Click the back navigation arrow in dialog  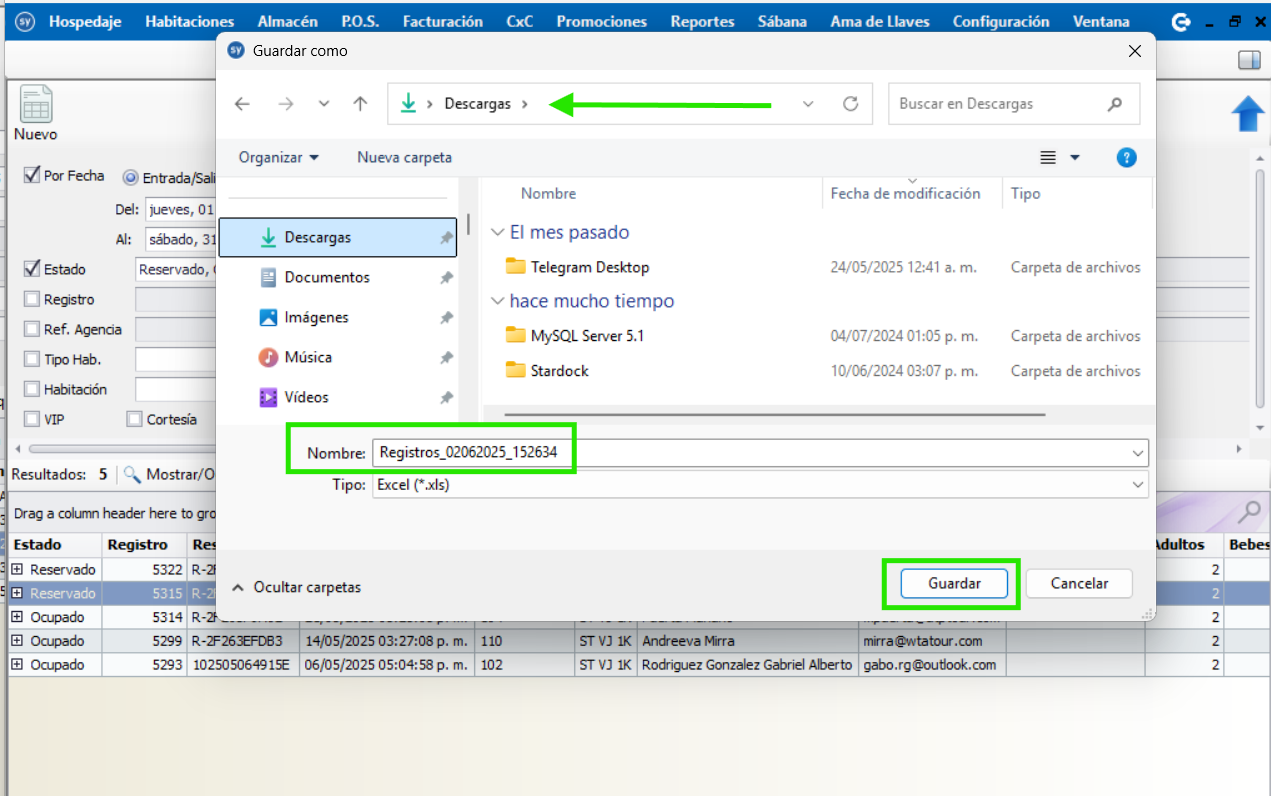click(x=242, y=104)
